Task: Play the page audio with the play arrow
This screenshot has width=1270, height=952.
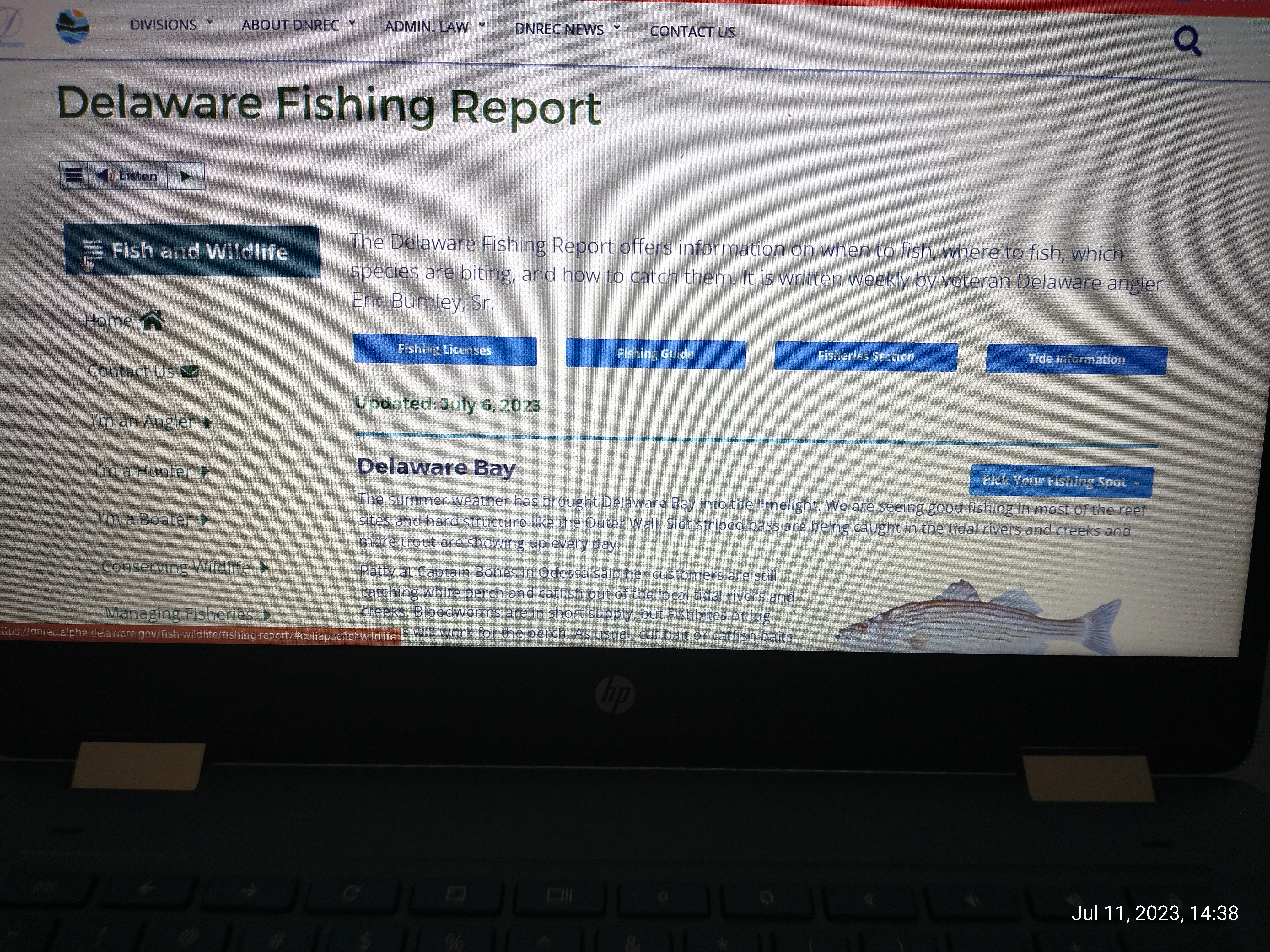Action: 185,176
